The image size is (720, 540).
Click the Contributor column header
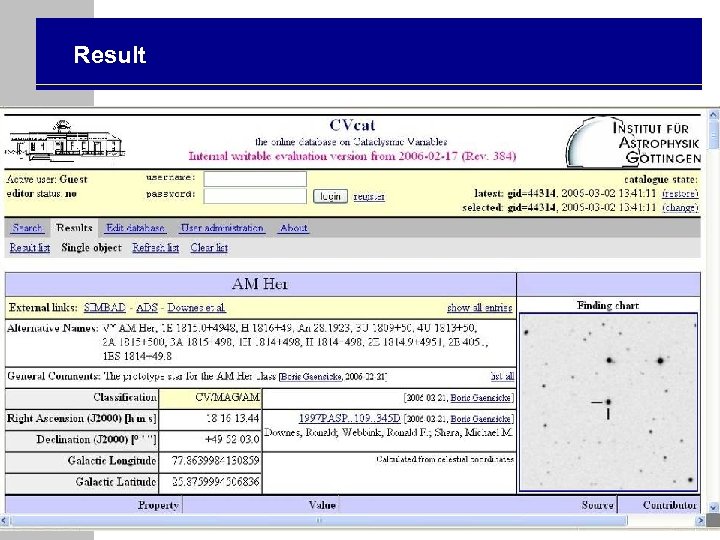pyautogui.click(x=669, y=505)
